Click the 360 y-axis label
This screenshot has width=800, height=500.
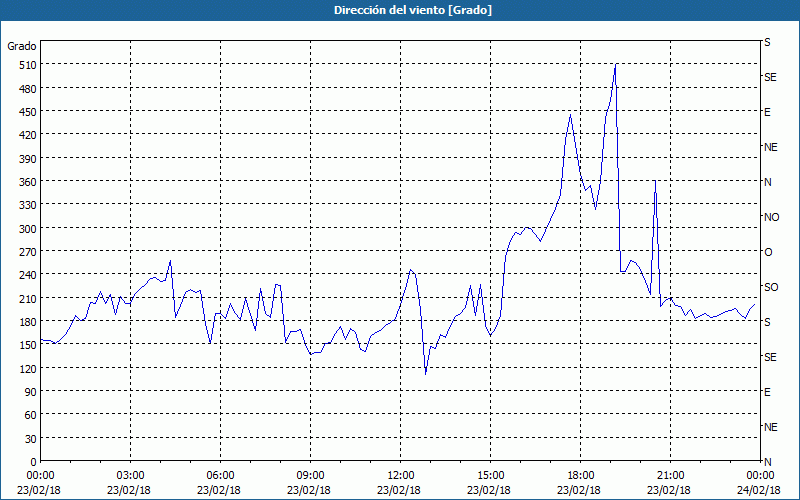(x=28, y=182)
